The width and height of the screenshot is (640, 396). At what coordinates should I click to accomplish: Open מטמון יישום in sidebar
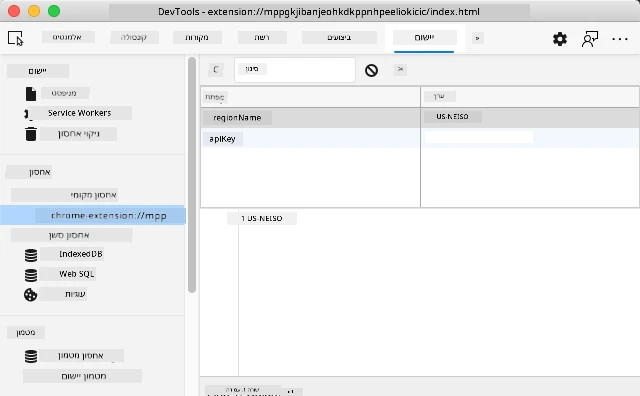coord(82,376)
